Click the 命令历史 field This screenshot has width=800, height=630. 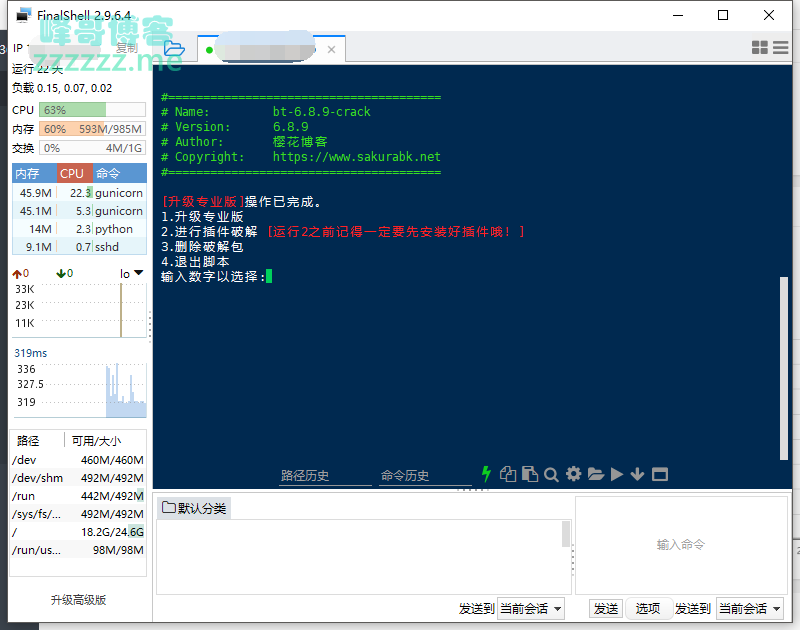(x=425, y=475)
